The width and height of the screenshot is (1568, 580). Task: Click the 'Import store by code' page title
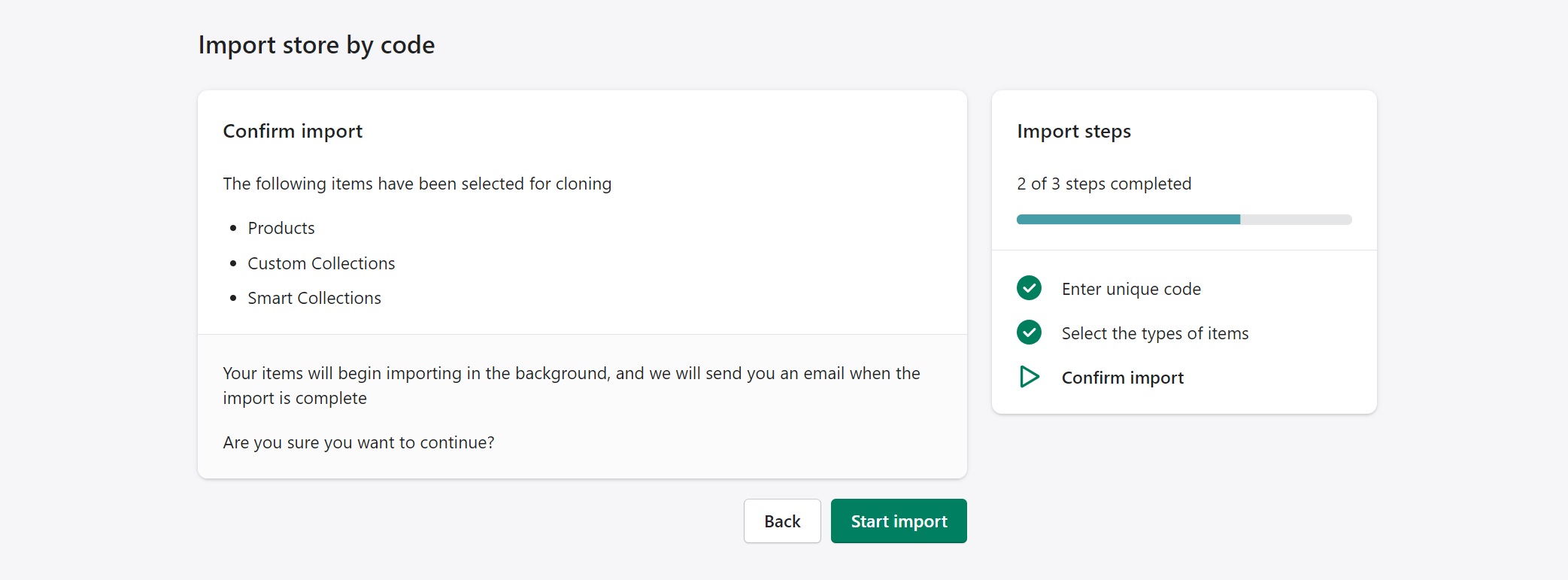click(x=317, y=45)
